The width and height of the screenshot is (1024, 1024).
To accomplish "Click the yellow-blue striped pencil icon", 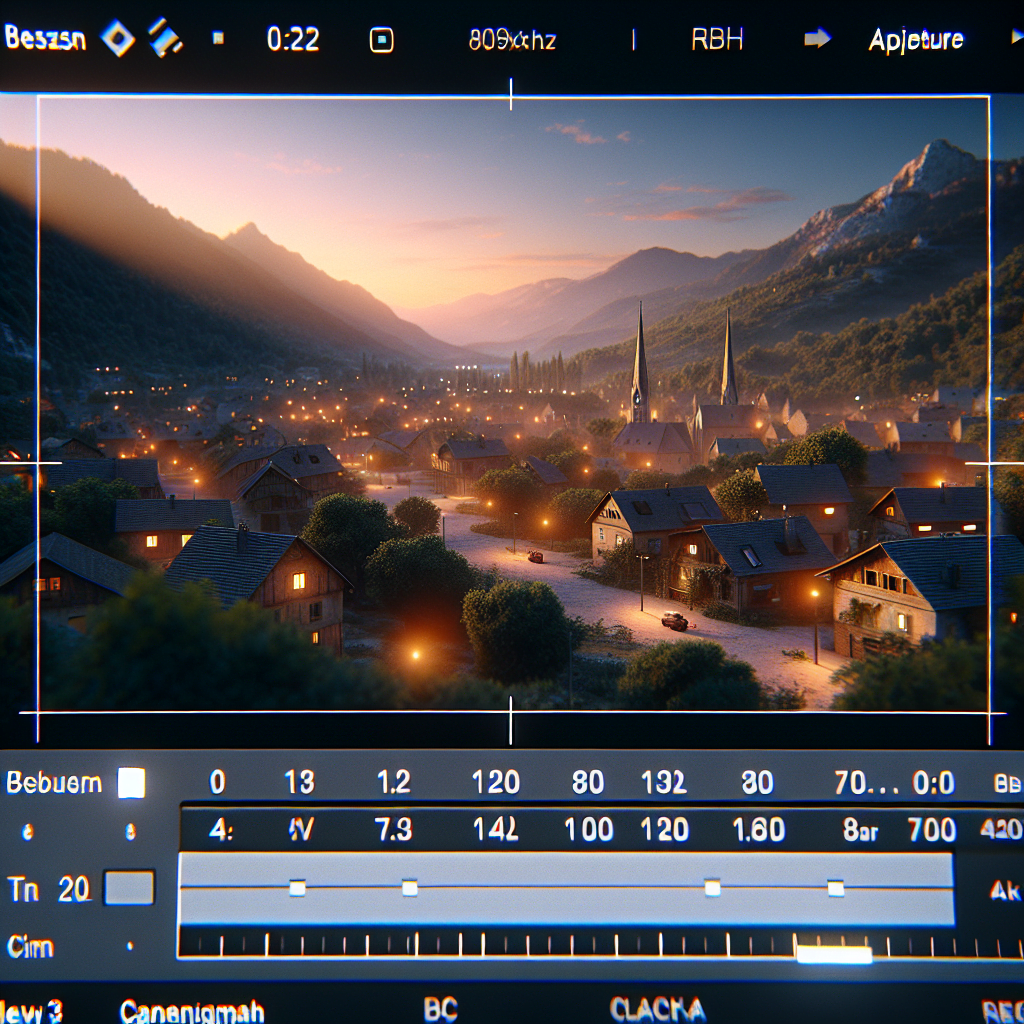I will coord(165,39).
